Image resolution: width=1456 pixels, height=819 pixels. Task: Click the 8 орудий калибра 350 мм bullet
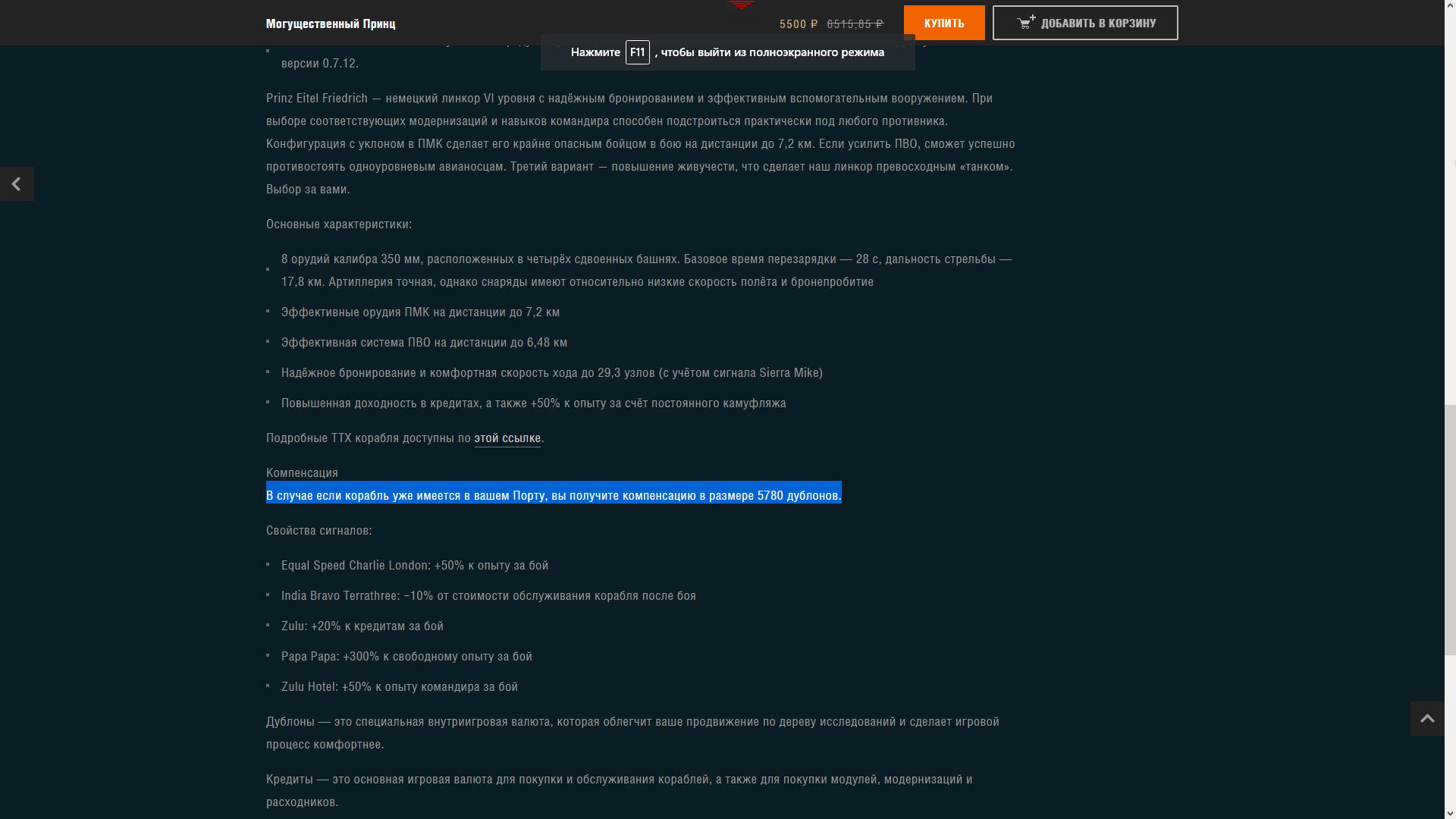[x=647, y=270]
